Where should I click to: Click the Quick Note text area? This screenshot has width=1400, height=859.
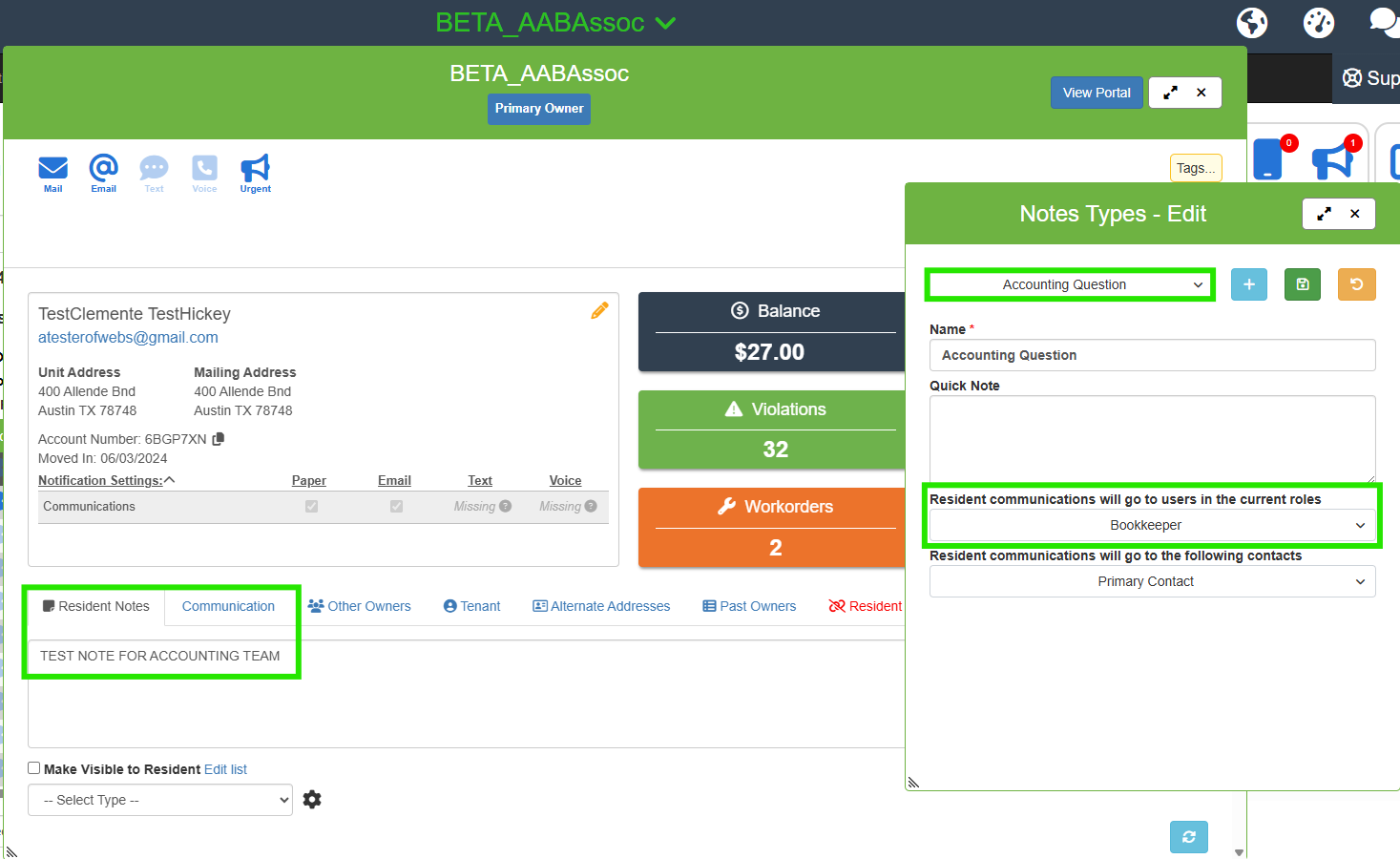coord(1152,439)
